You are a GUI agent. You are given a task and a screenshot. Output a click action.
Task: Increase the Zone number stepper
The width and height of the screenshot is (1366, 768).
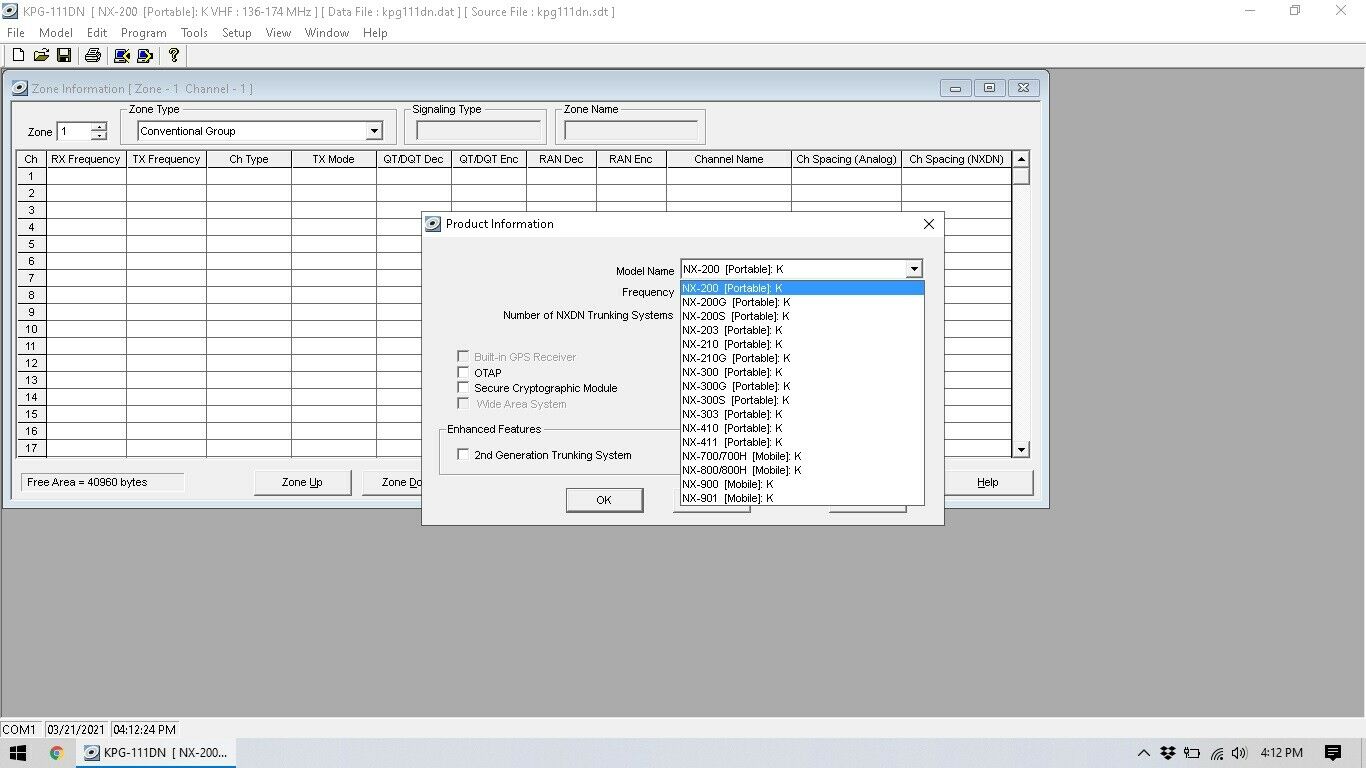[99, 127]
